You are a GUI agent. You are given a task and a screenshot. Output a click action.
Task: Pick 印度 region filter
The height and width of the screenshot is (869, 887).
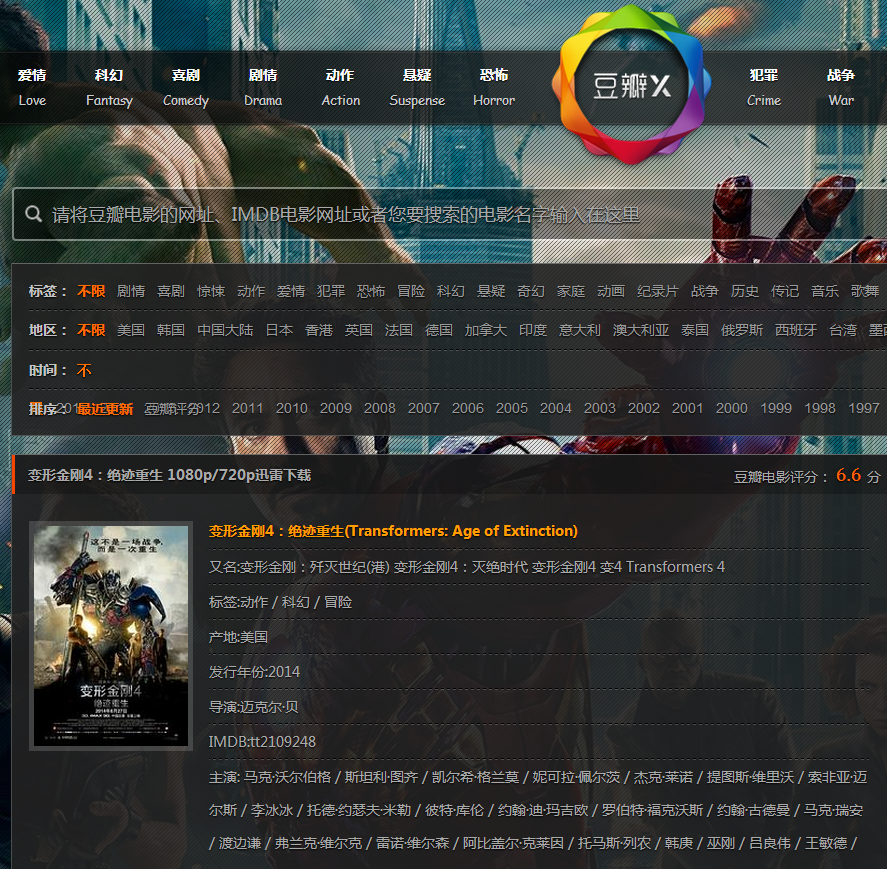(x=533, y=330)
